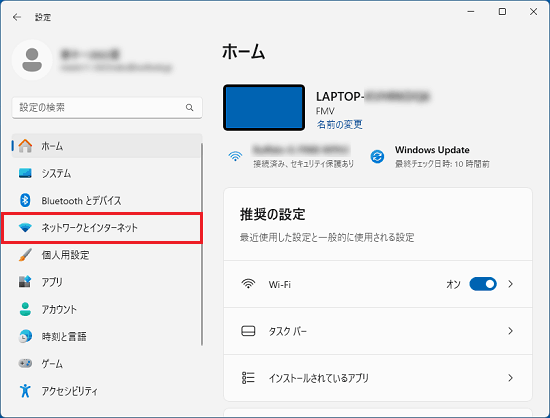The height and width of the screenshot is (418, 550).
Task: Open アクセシビリティ settings
Action: pos(107,391)
